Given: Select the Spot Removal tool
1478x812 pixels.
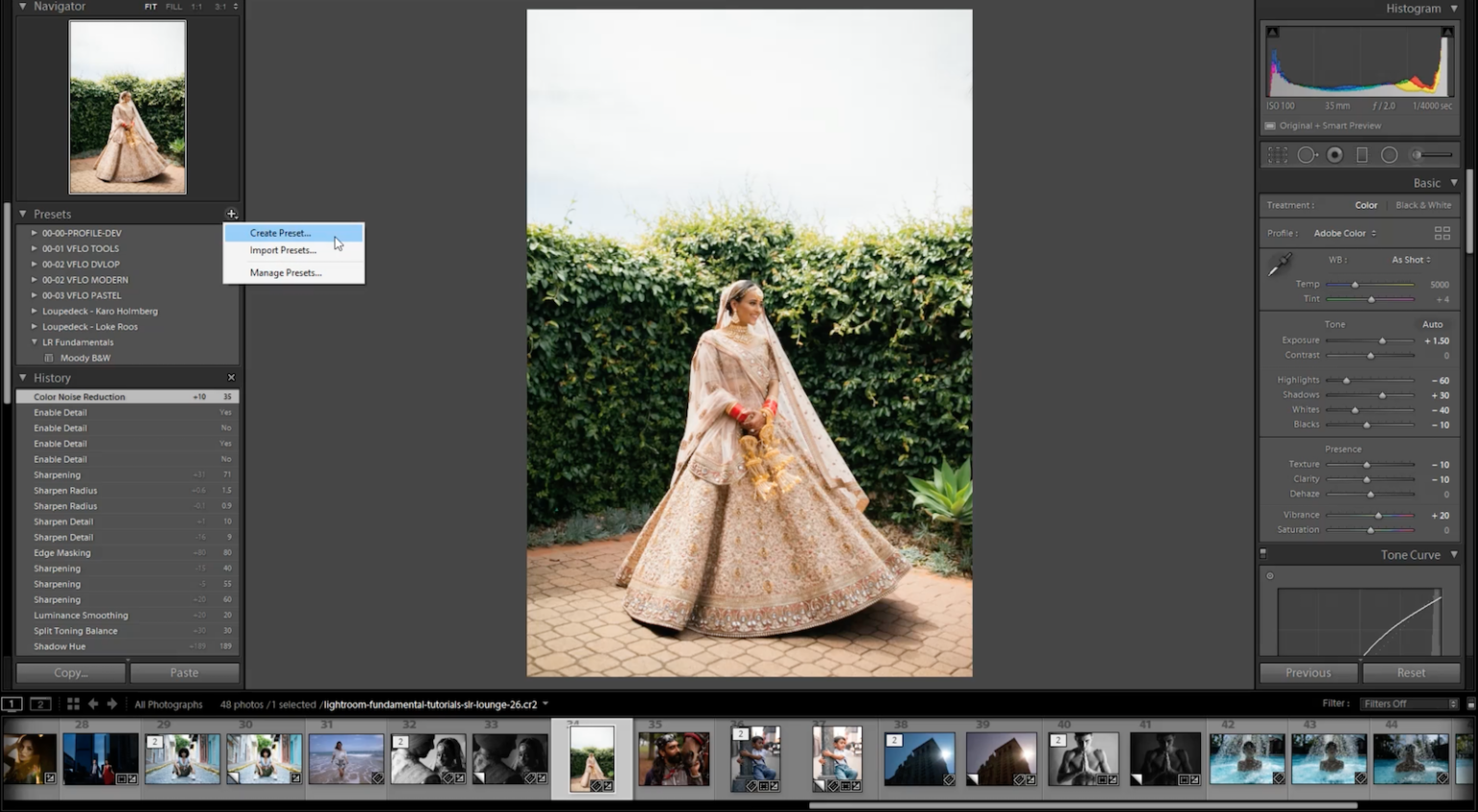Looking at the screenshot, I should pos(1307,154).
